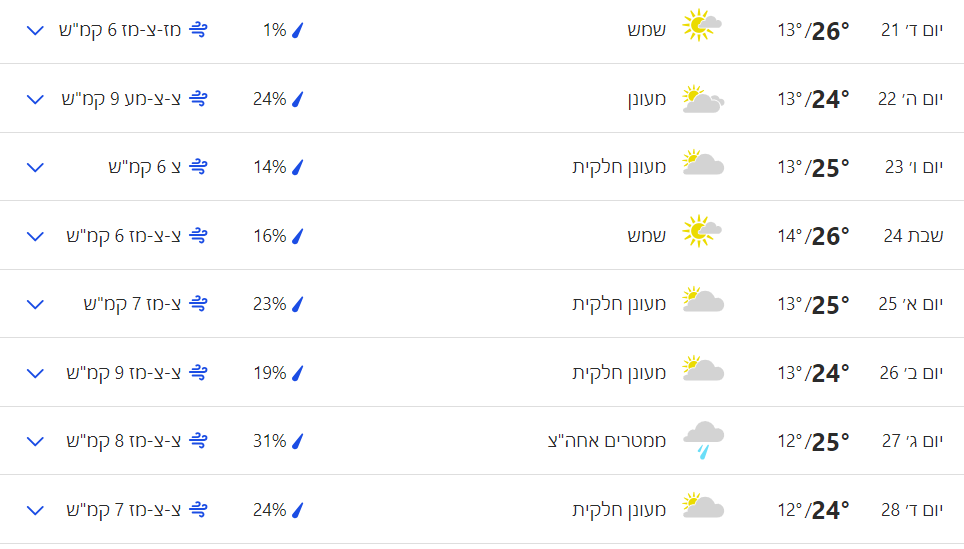Image resolution: width=964 pixels, height=549 pixels.
Task: Click the cloudy icon for Thursday 22
Action: [x=702, y=99]
